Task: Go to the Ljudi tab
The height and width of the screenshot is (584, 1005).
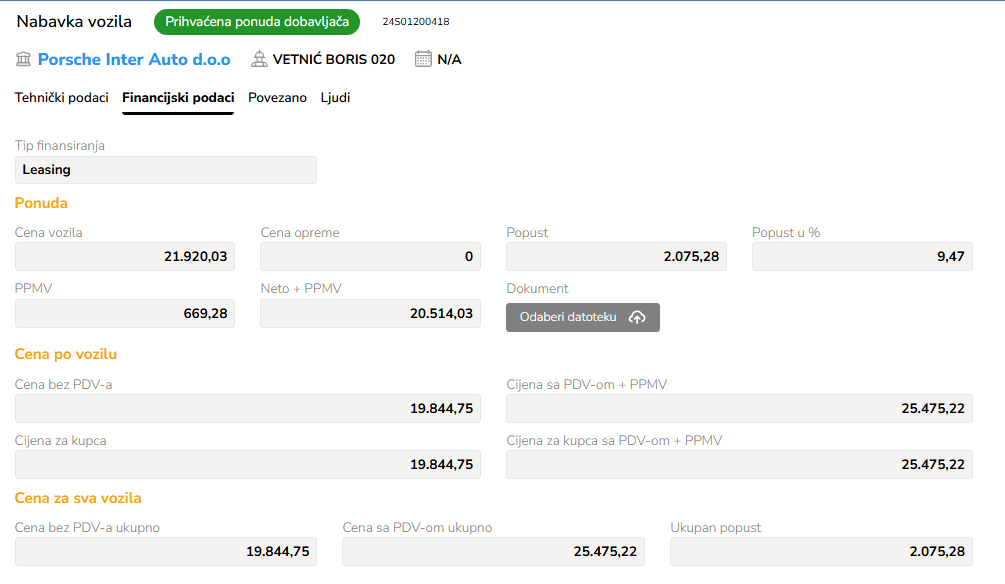Action: (x=335, y=97)
